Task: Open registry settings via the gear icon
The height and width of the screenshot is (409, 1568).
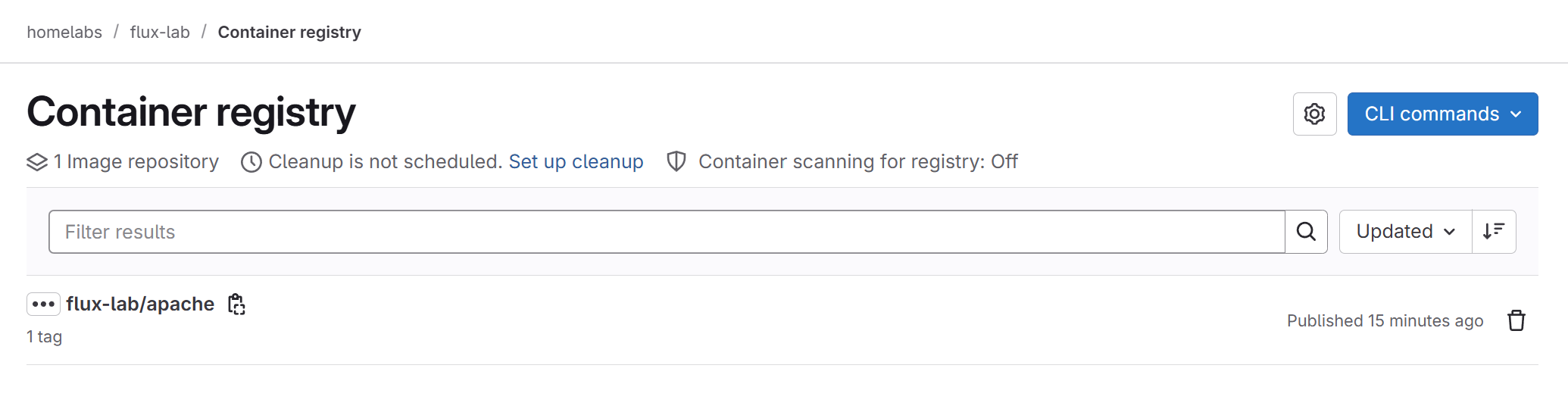Action: [1314, 114]
